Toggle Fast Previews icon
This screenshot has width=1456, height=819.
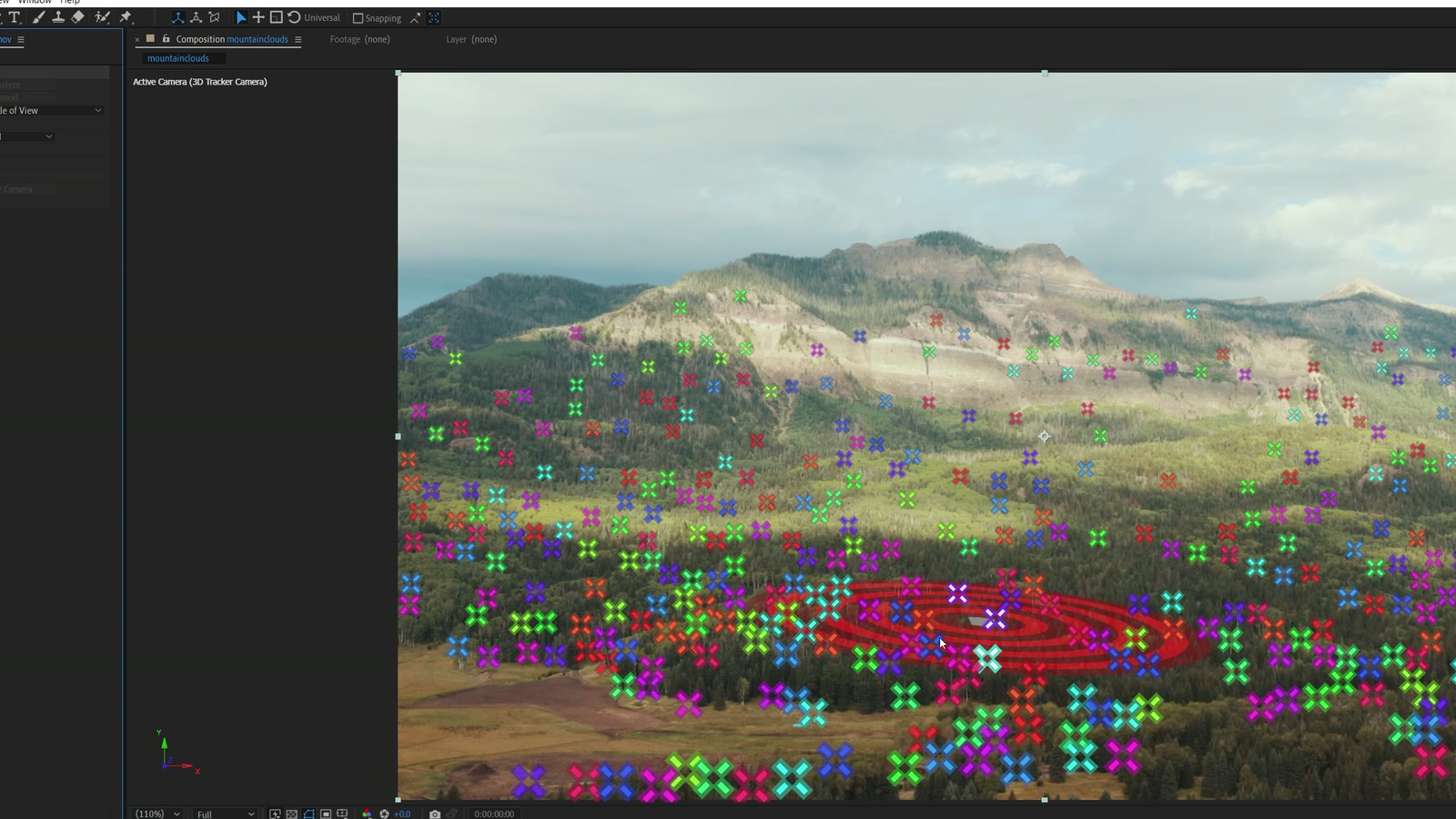[x=275, y=814]
